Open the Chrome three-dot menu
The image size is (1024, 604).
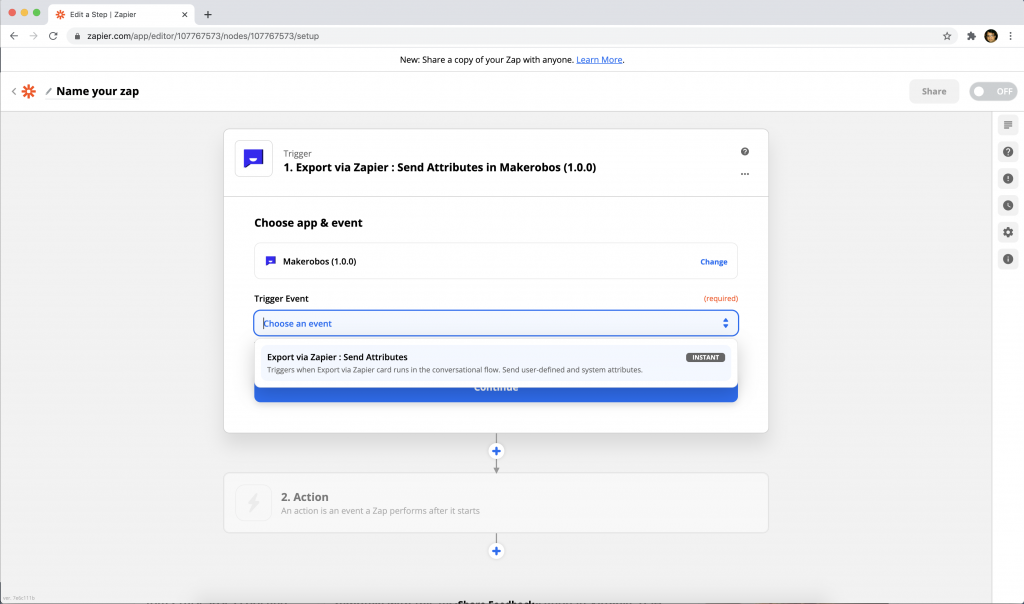pos(1010,36)
